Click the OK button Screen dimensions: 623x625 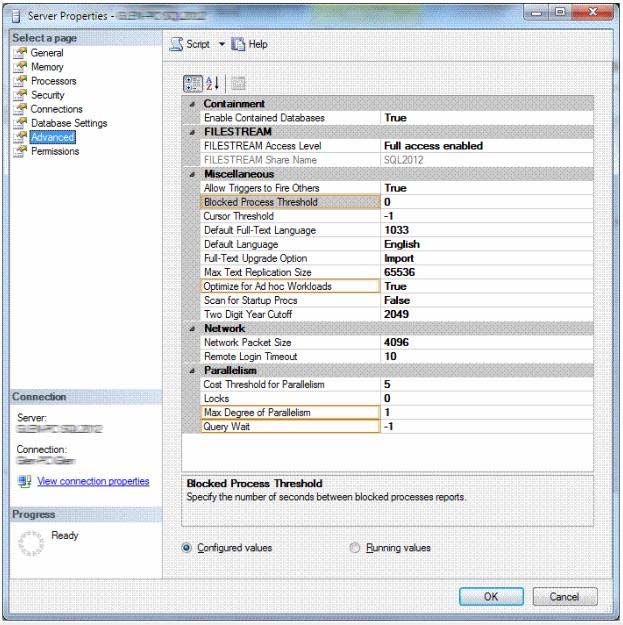[x=491, y=596]
